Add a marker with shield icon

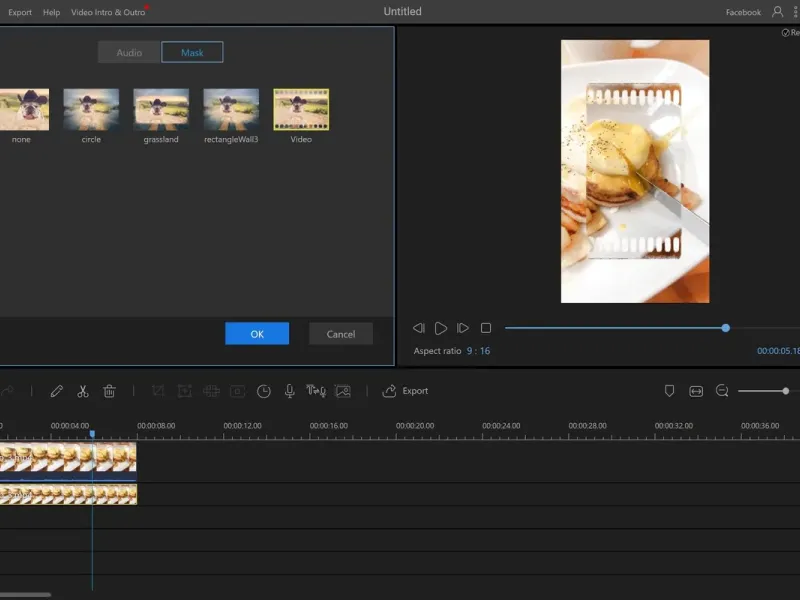669,391
